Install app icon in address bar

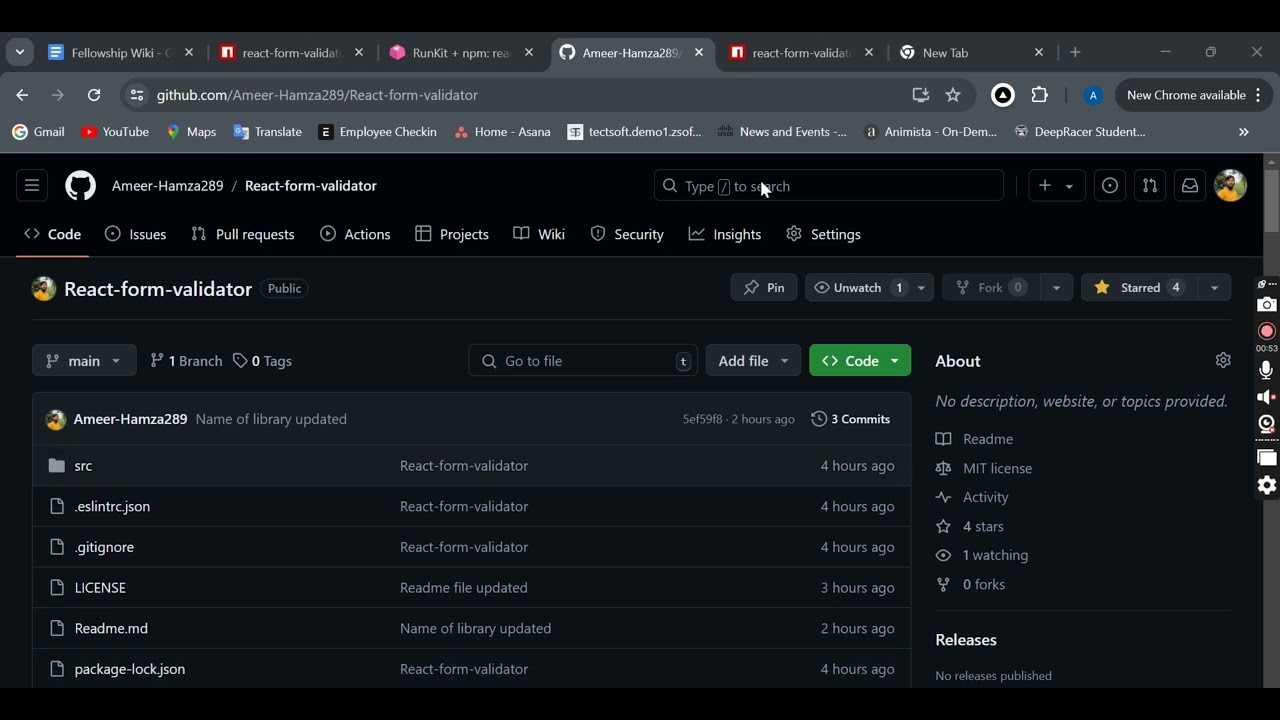(921, 96)
